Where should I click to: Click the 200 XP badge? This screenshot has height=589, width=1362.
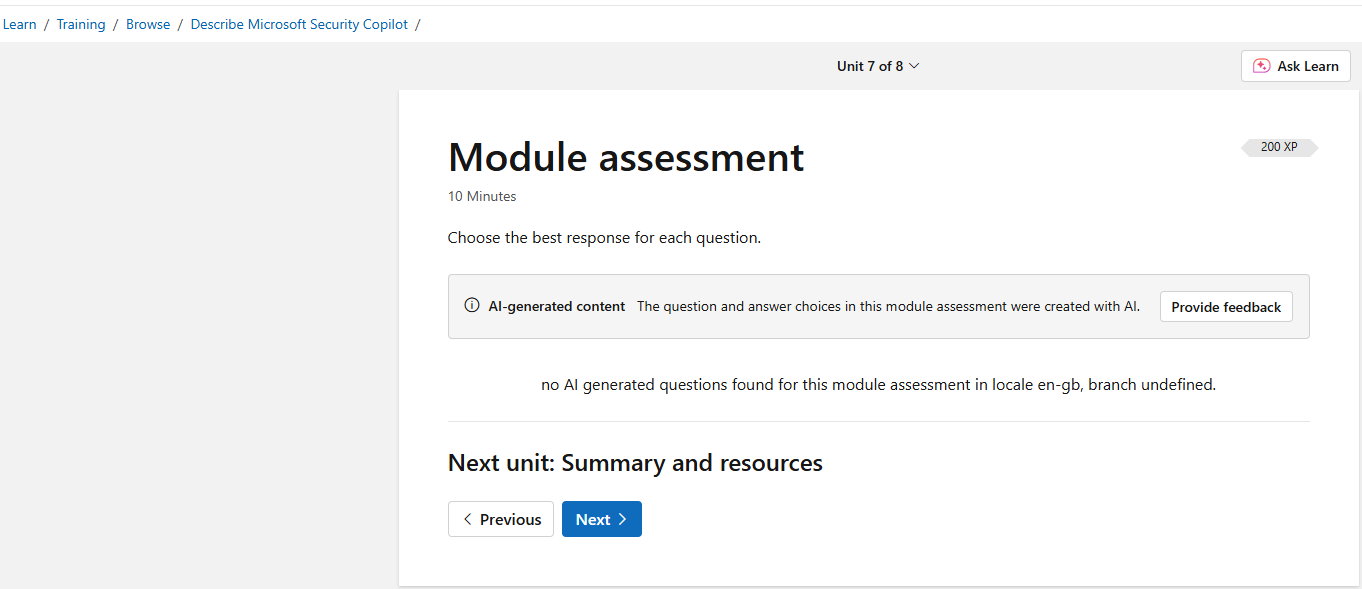pos(1279,147)
